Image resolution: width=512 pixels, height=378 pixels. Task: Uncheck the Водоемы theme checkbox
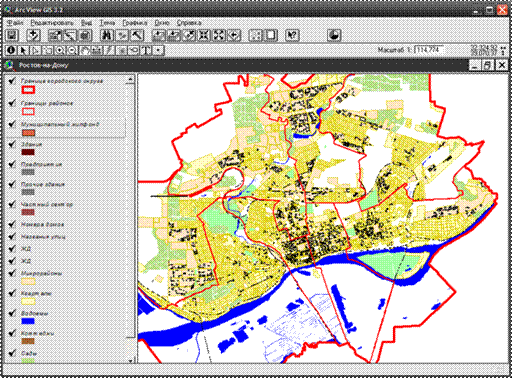12,313
